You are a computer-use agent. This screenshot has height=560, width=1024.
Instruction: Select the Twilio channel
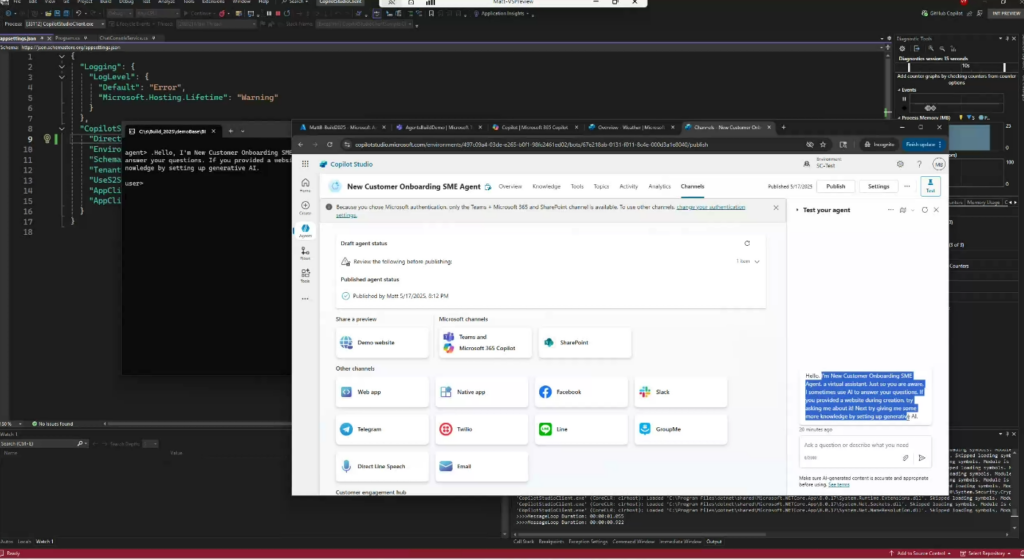[x=481, y=429]
